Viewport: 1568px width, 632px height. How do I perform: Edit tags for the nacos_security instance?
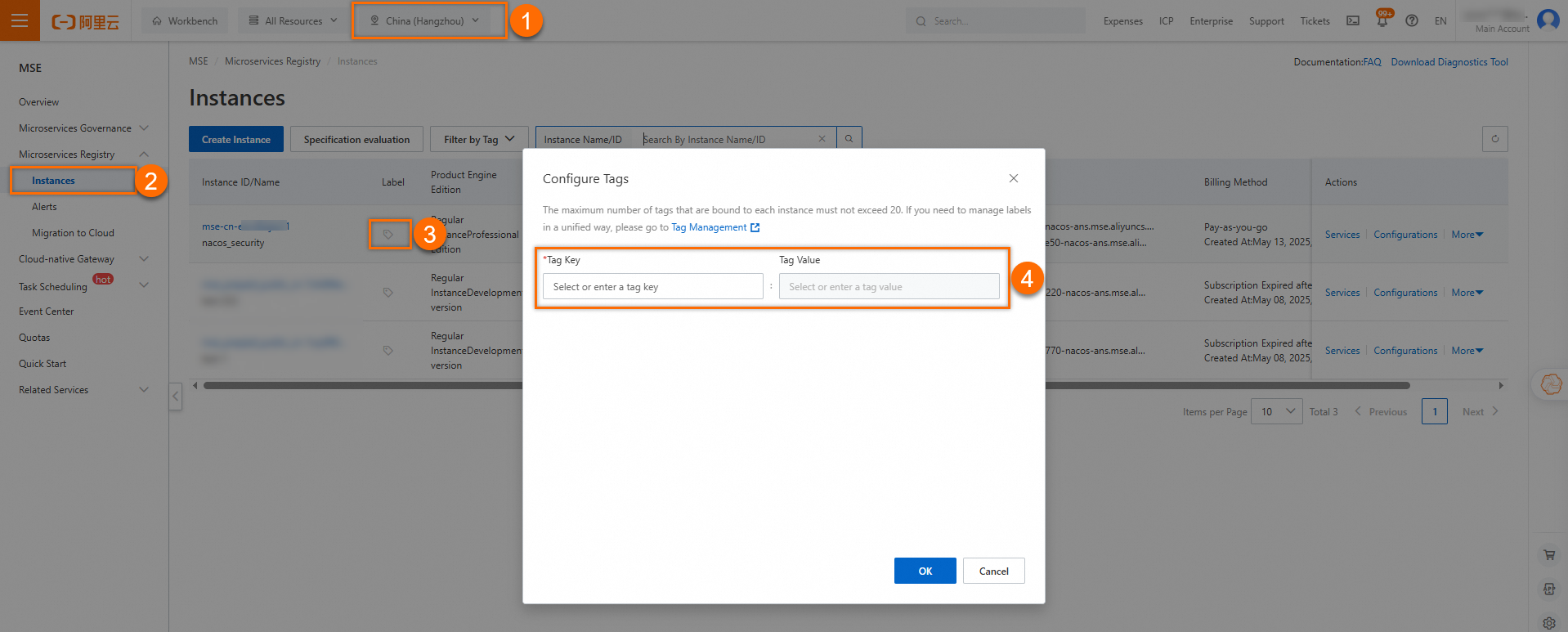pos(388,235)
